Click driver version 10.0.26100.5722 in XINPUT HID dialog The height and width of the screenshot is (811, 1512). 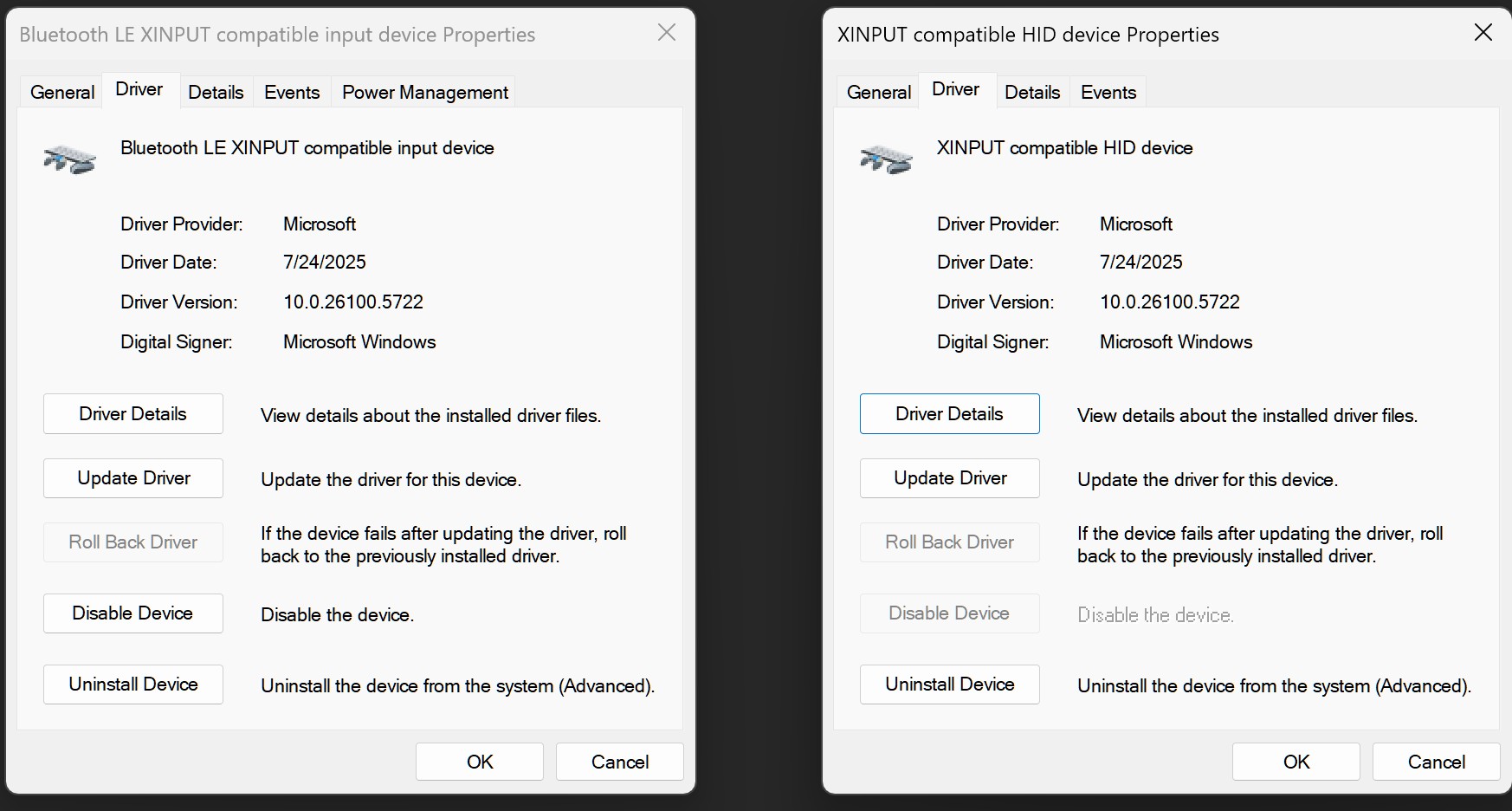coord(1170,302)
